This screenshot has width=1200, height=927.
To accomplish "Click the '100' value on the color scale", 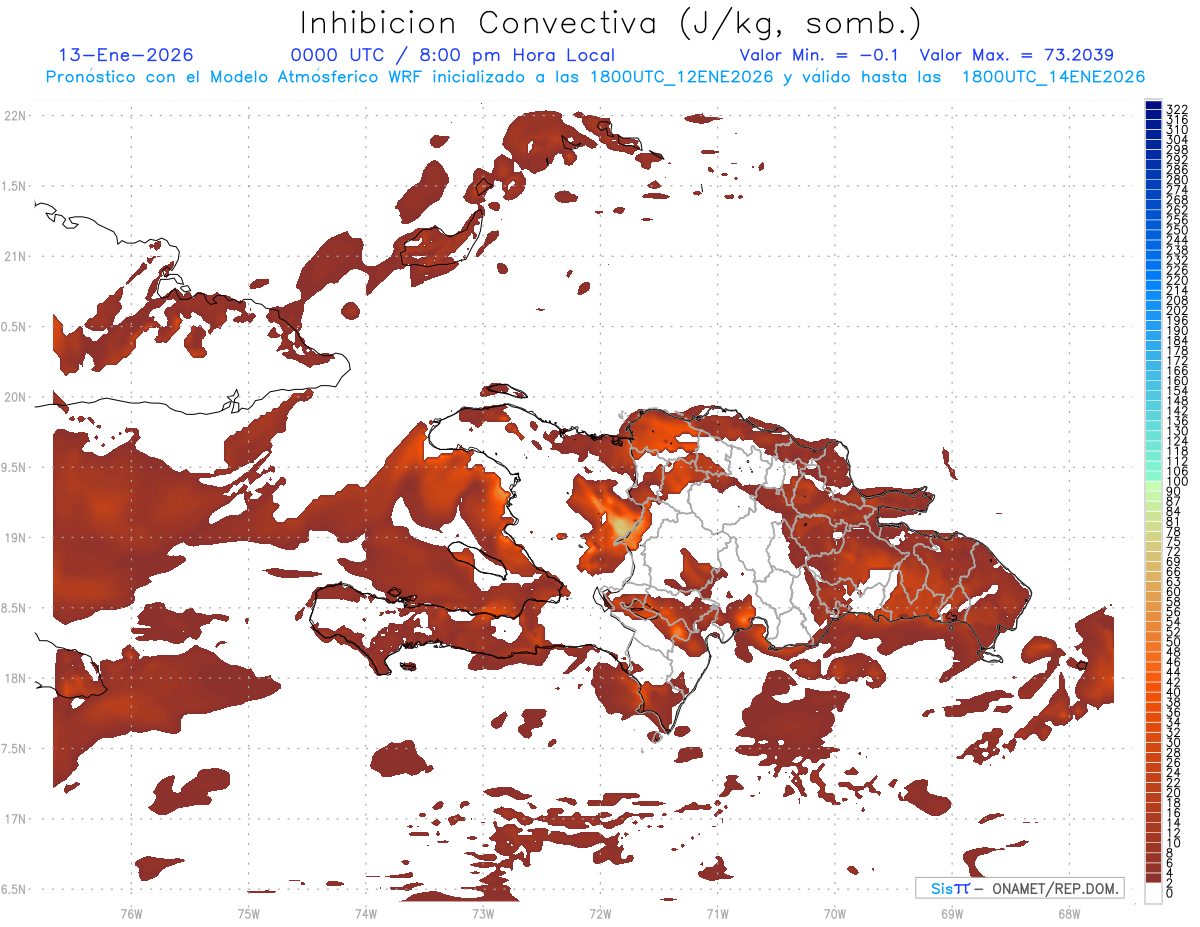I will 1176,481.
